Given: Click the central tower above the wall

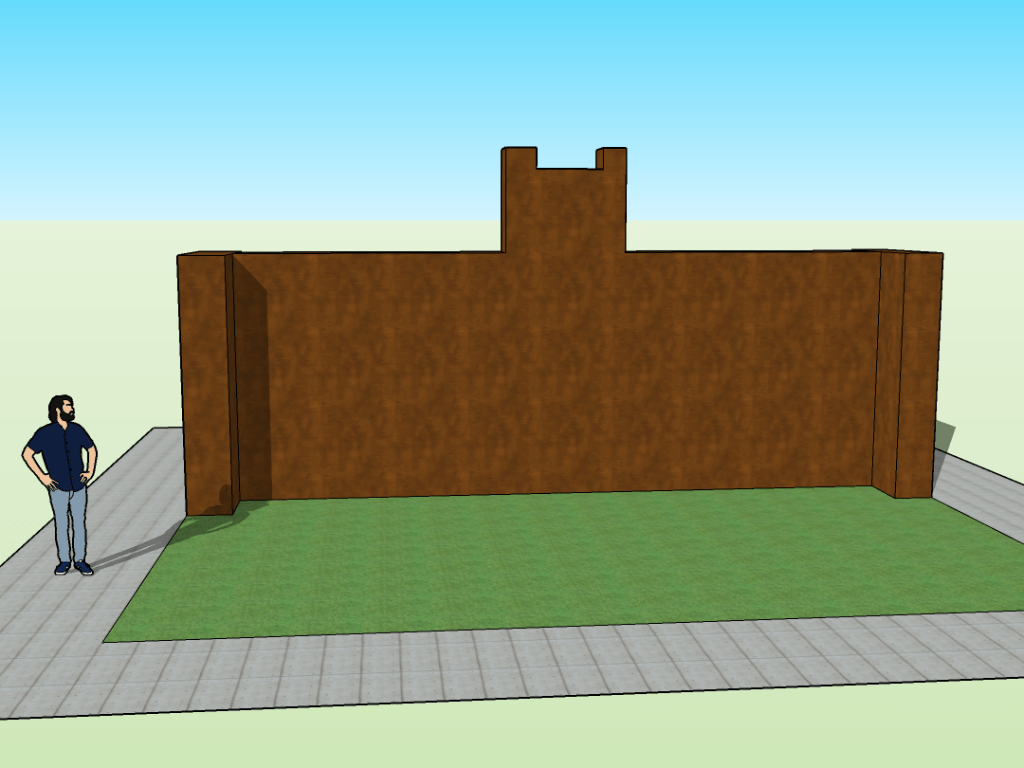Looking at the screenshot, I should pos(564,212).
